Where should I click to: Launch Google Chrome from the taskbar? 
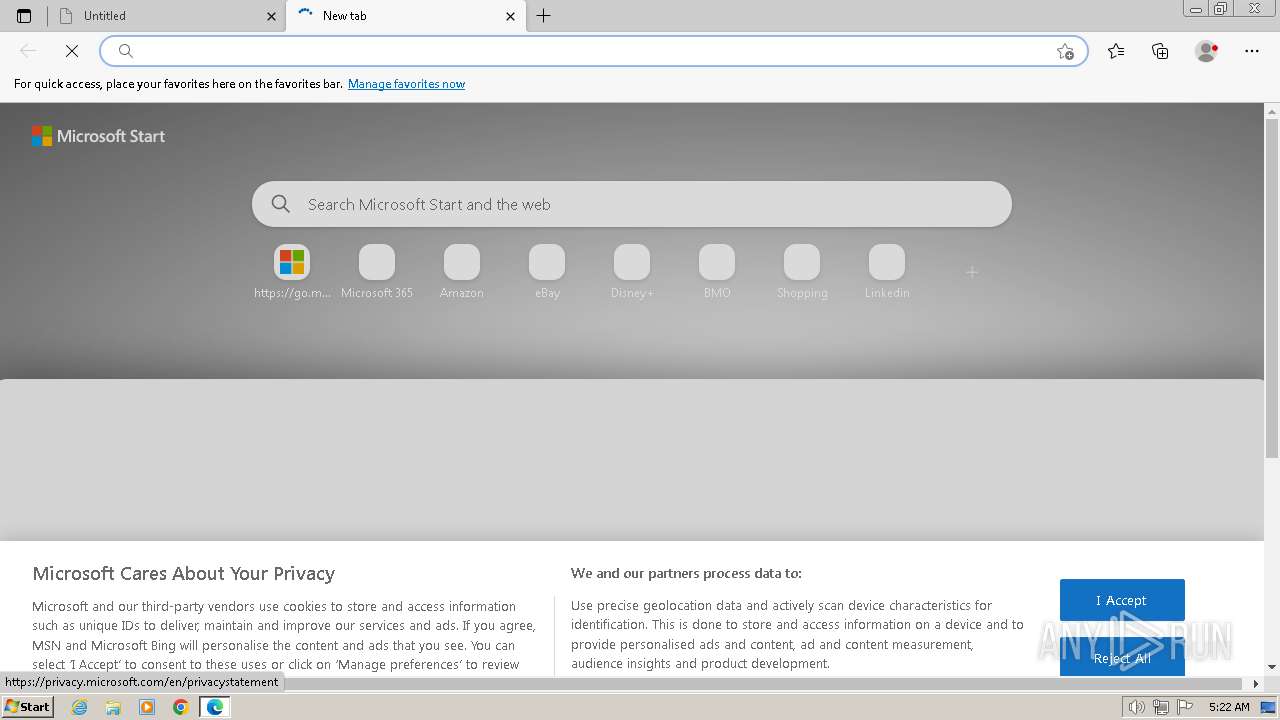click(x=181, y=707)
